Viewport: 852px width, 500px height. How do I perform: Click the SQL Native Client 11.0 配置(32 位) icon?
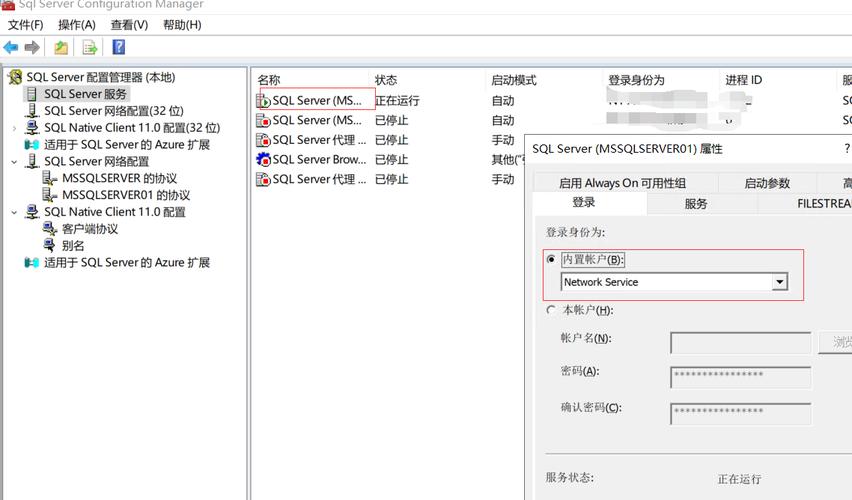(32, 128)
